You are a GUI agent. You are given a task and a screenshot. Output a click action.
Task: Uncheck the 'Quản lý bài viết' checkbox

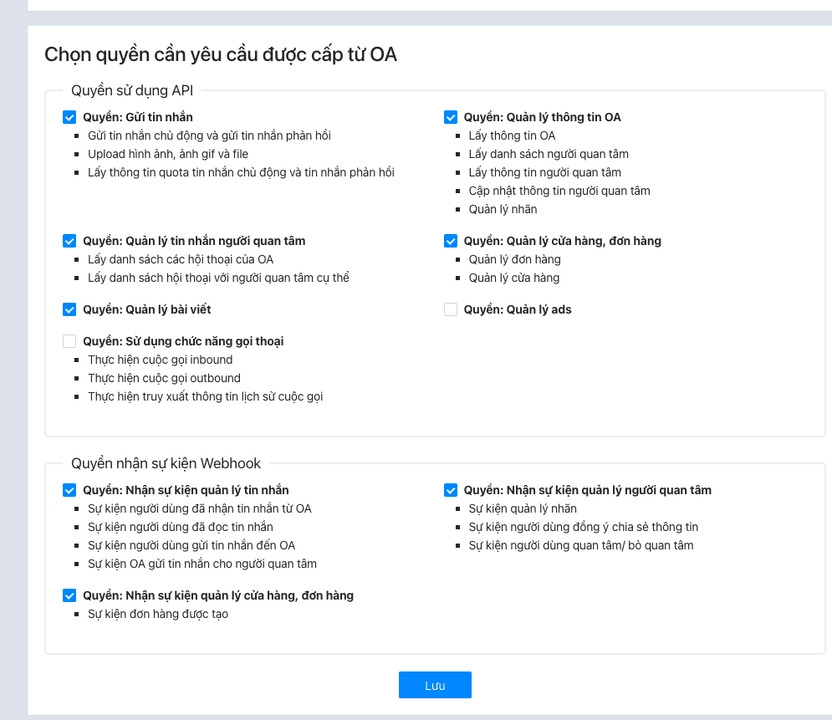tap(69, 310)
